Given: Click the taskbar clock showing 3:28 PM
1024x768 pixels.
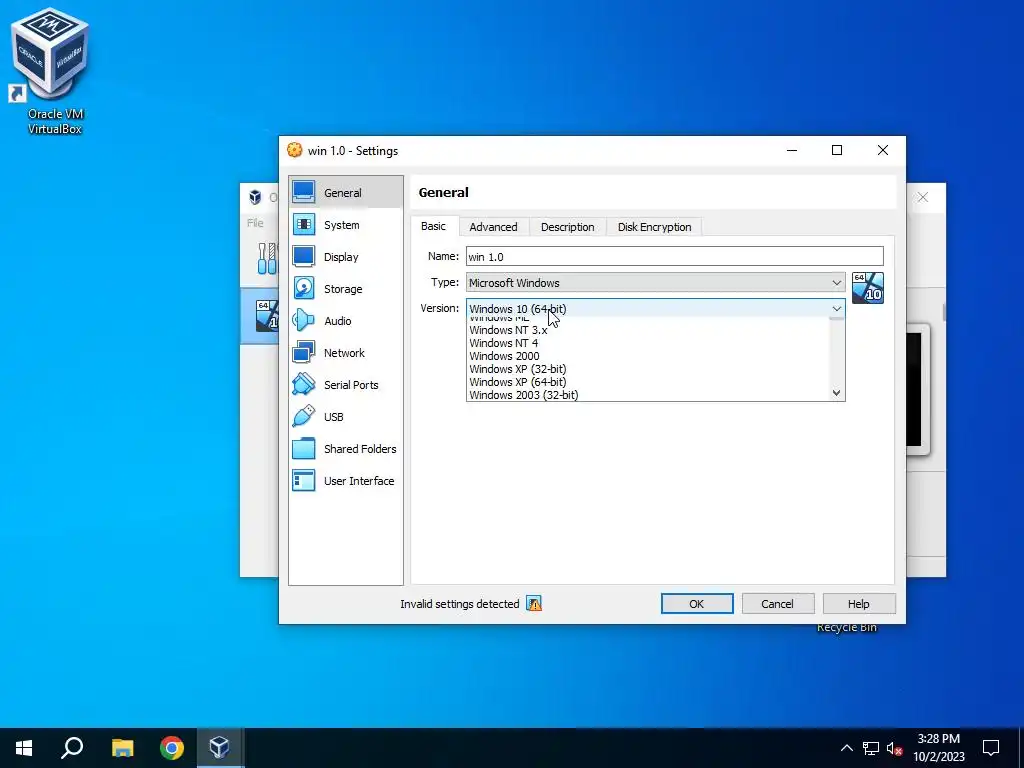Looking at the screenshot, I should (938, 748).
